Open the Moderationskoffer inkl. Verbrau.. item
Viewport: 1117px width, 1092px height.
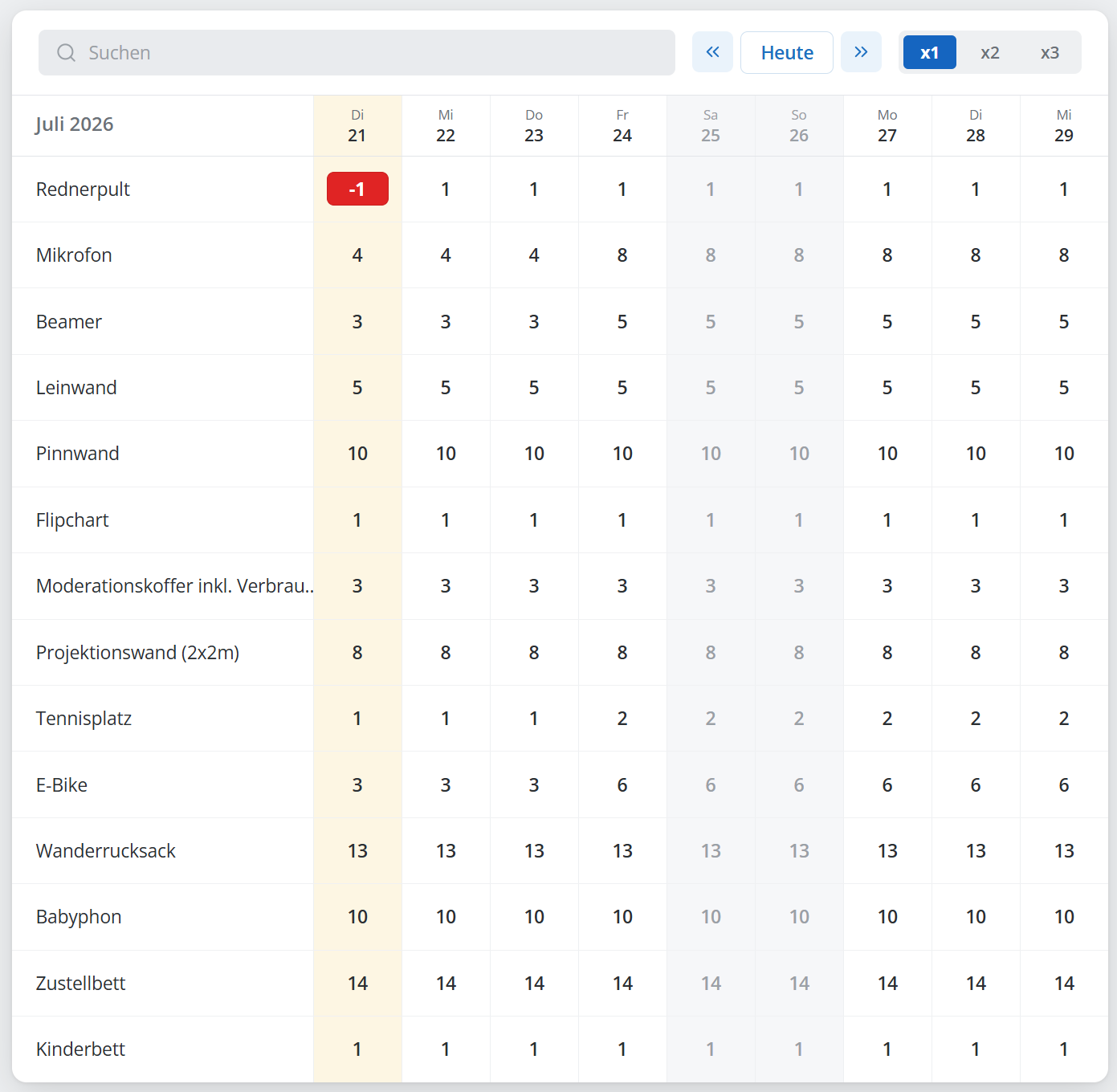[174, 586]
